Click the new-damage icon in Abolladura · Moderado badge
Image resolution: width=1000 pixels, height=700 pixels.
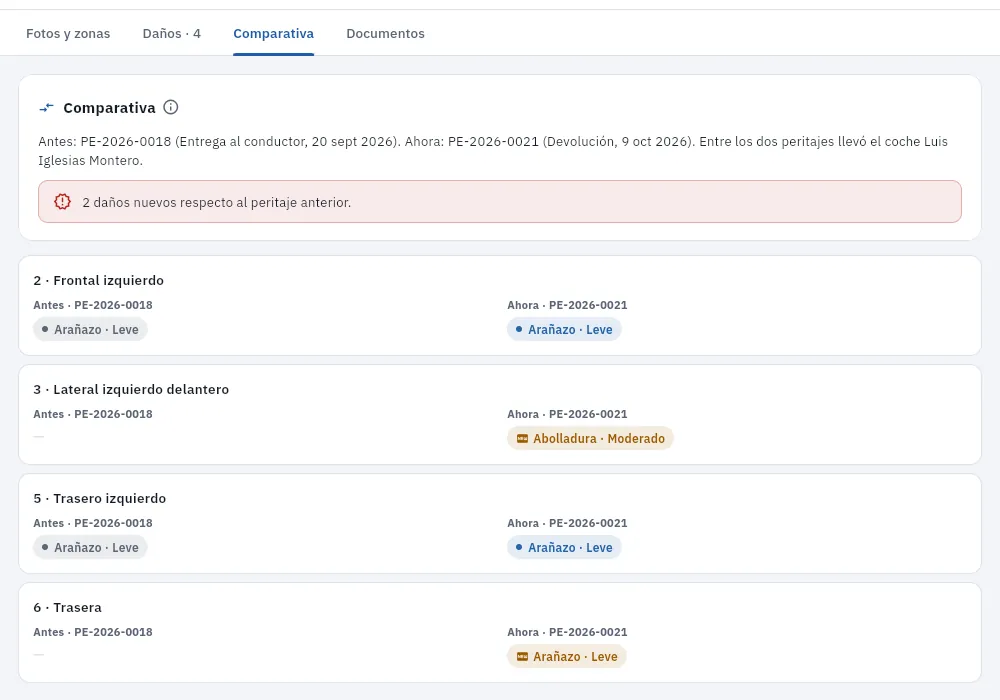click(x=522, y=439)
